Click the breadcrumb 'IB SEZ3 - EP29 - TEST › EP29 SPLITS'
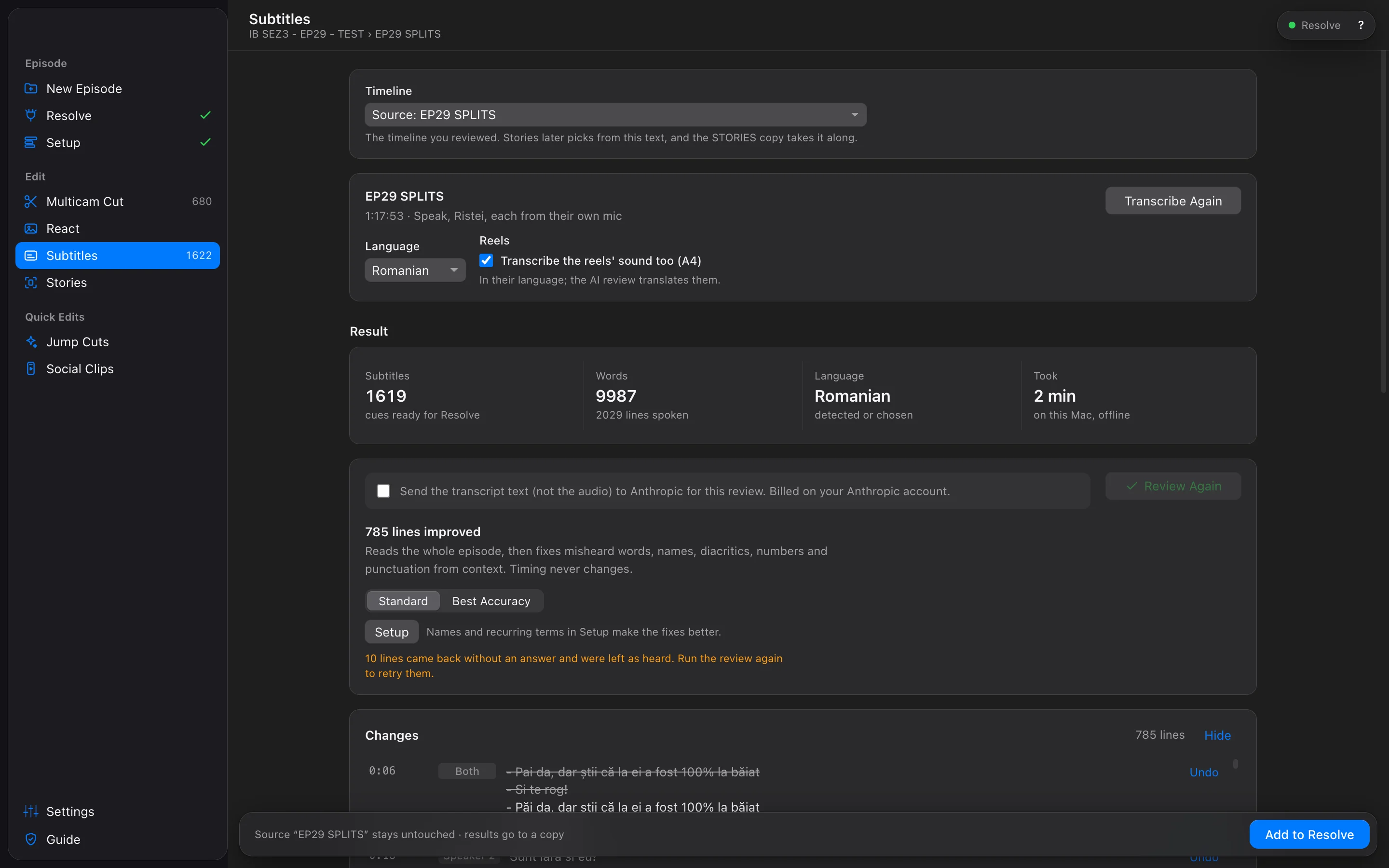Image resolution: width=1389 pixels, height=868 pixels. point(344,34)
